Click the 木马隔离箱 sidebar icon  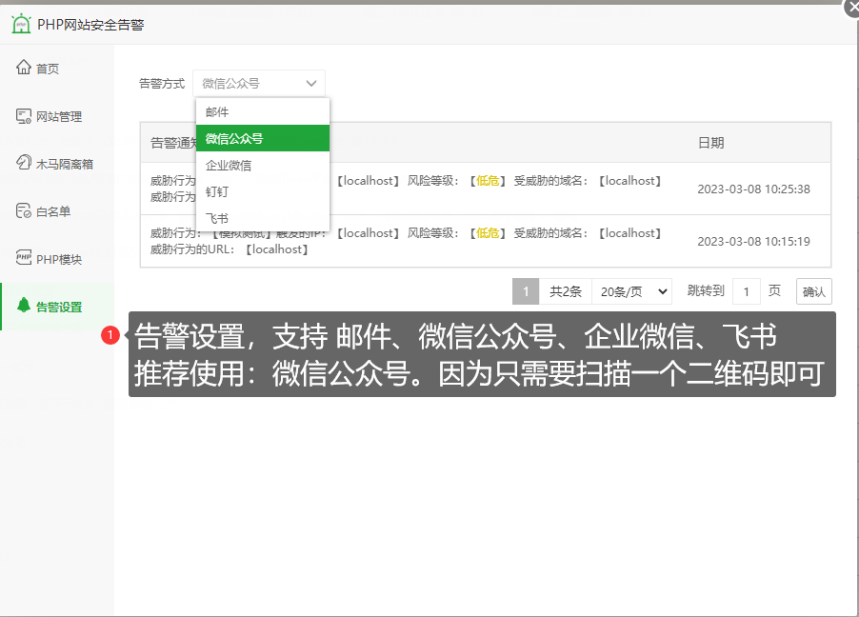pyautogui.click(x=24, y=163)
